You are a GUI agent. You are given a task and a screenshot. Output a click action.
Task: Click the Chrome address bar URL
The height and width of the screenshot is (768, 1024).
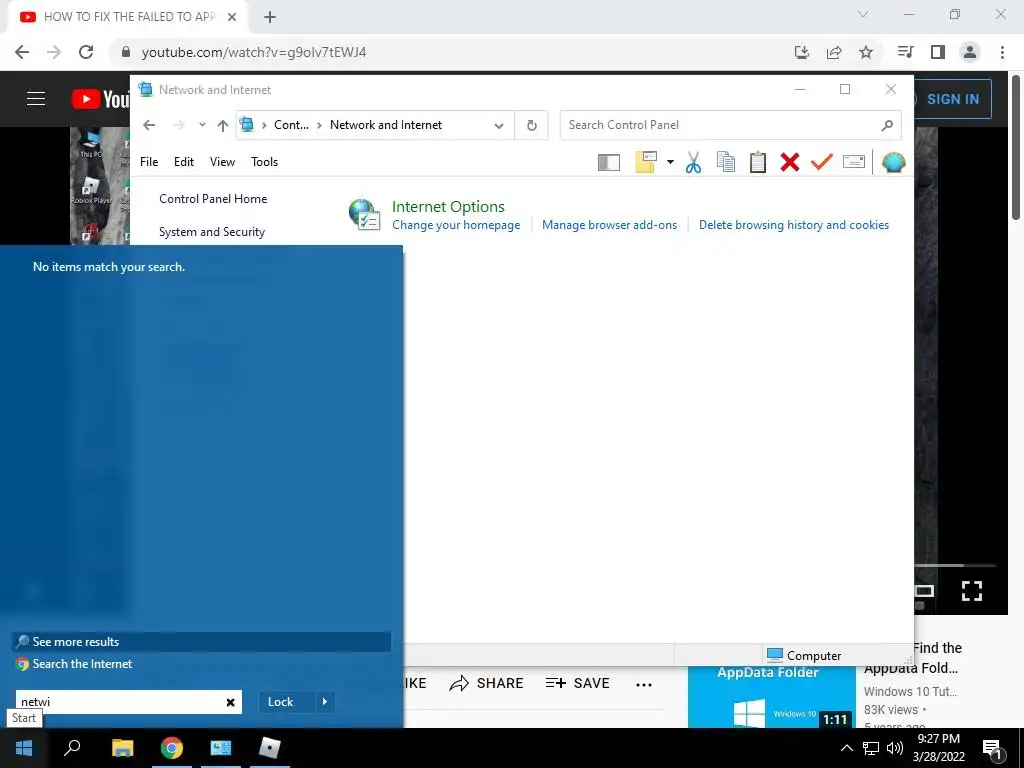pos(254,52)
